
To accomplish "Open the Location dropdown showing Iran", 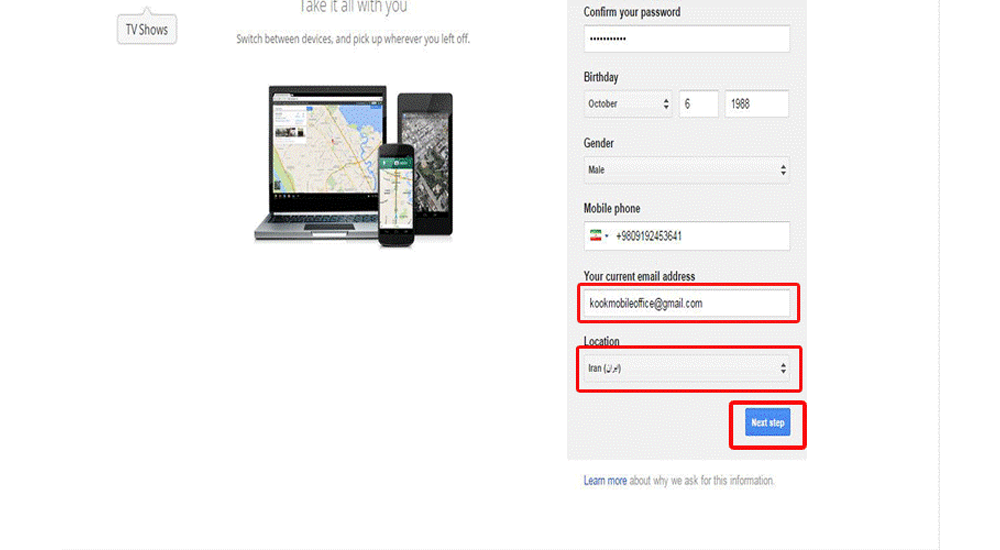I will click(x=686, y=368).
